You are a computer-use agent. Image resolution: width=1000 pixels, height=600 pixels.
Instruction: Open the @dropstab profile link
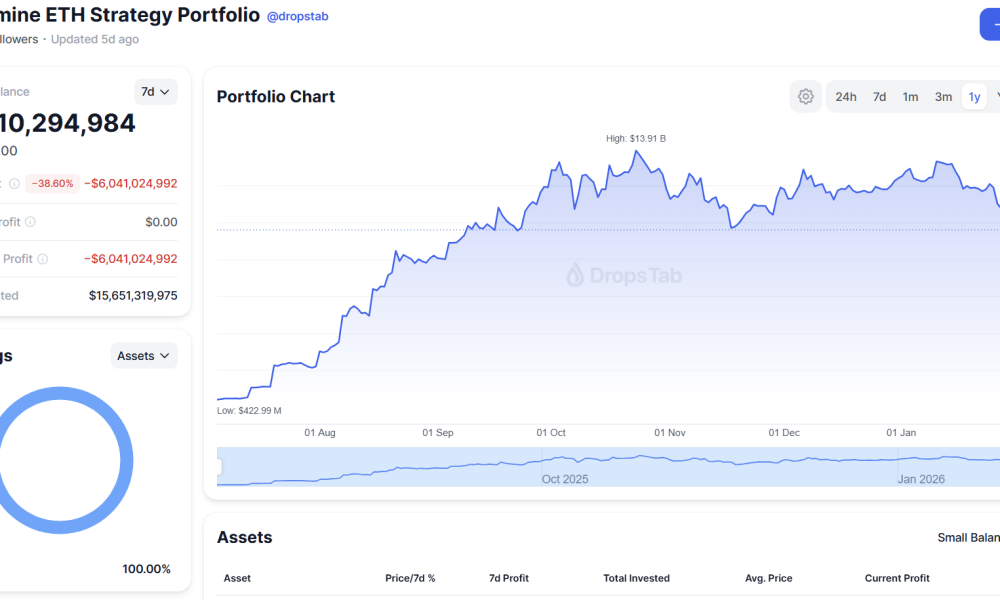(x=297, y=17)
